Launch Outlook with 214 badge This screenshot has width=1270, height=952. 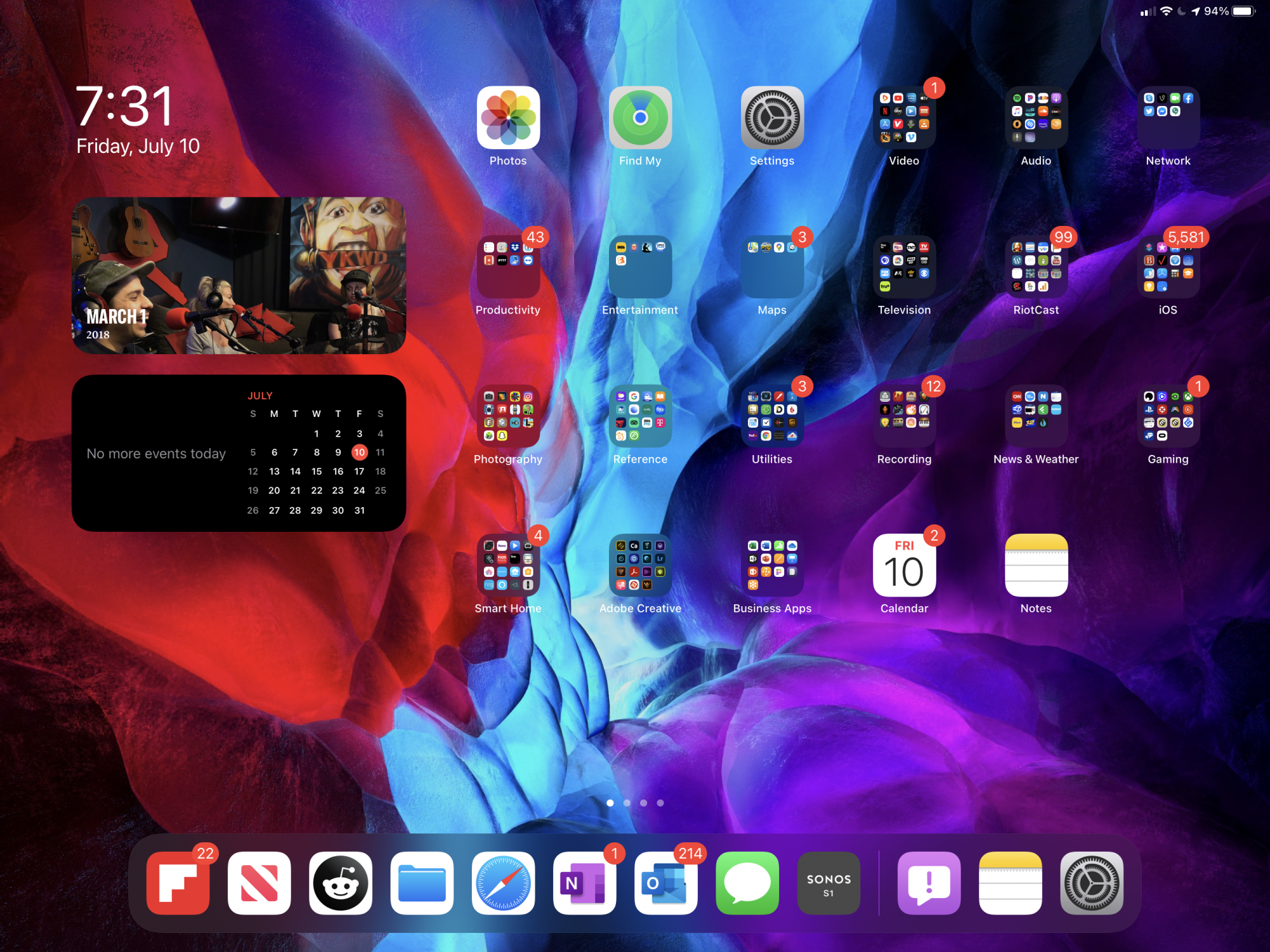click(665, 883)
